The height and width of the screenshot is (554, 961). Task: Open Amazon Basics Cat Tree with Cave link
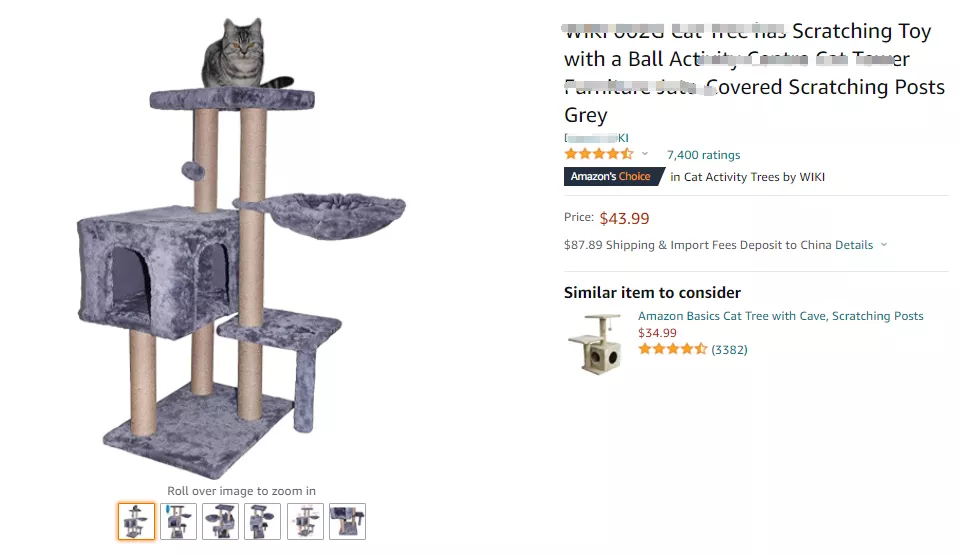[x=780, y=316]
